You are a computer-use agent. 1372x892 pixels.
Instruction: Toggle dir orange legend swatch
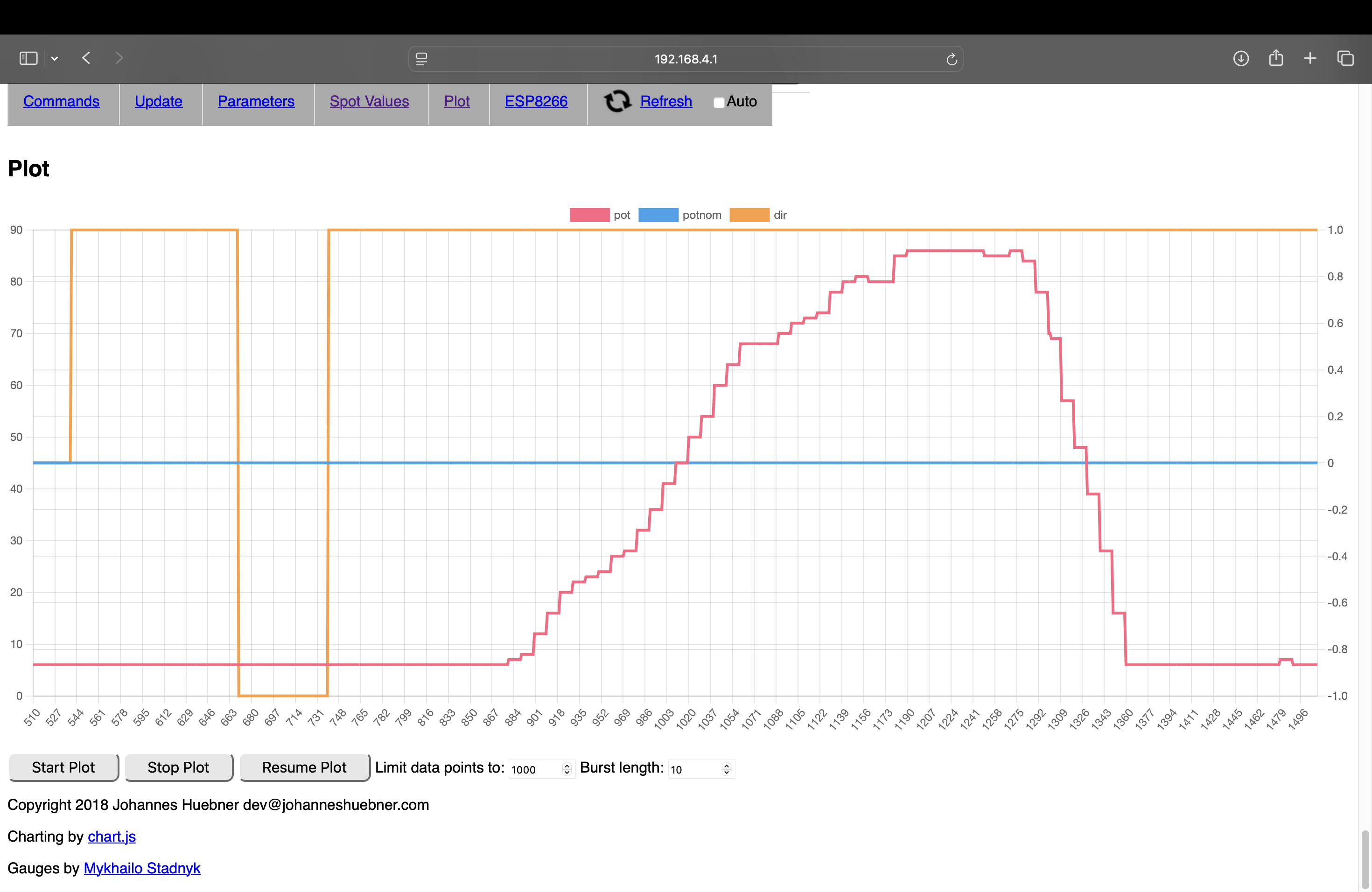pyautogui.click(x=749, y=215)
